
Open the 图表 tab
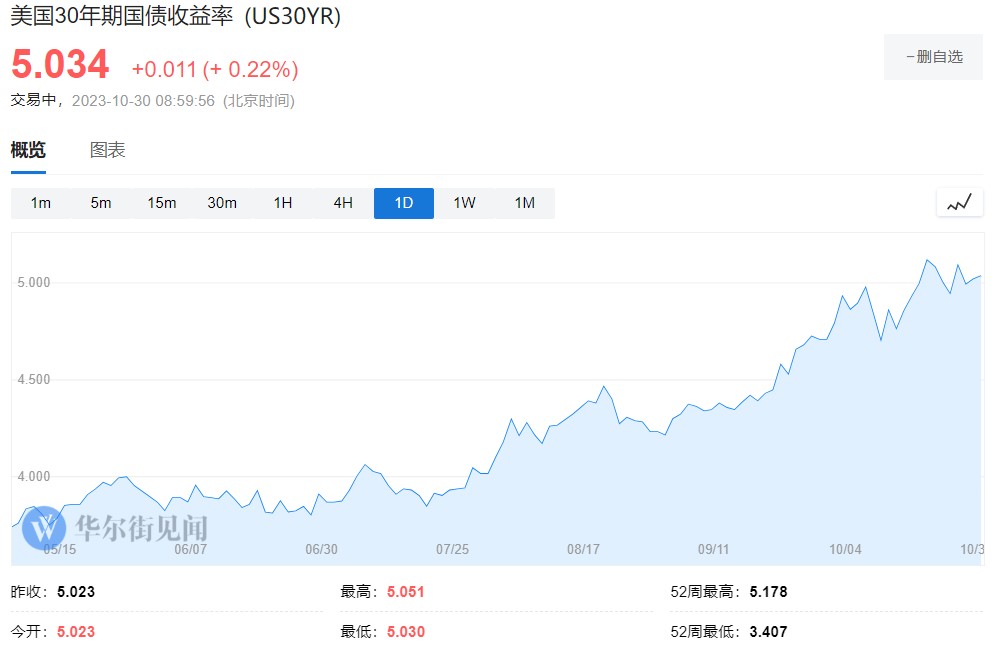coord(108,150)
